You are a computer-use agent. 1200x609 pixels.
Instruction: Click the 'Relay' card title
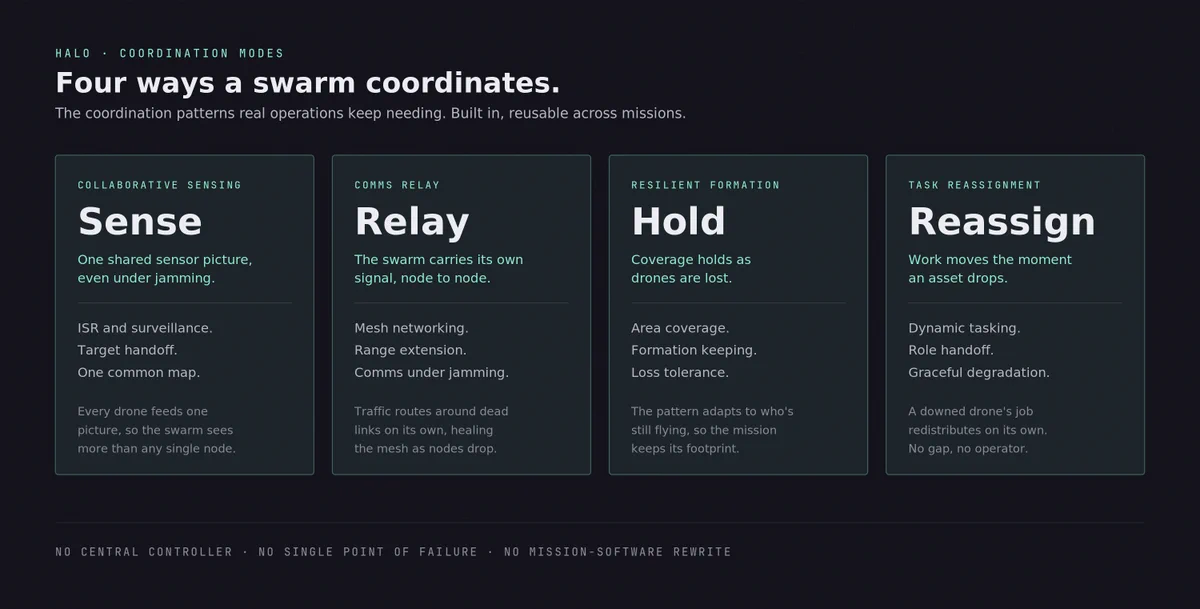pos(412,221)
